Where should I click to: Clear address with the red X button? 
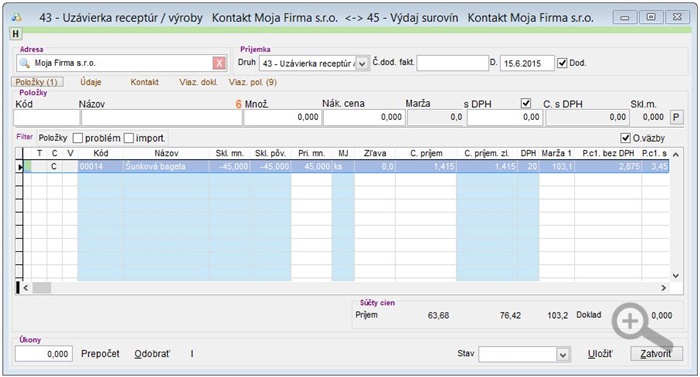pyautogui.click(x=219, y=63)
